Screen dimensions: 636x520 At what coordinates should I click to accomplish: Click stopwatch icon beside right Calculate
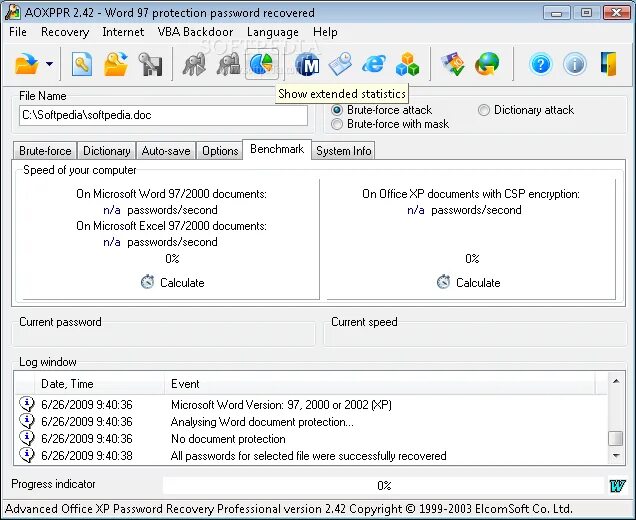click(x=443, y=282)
